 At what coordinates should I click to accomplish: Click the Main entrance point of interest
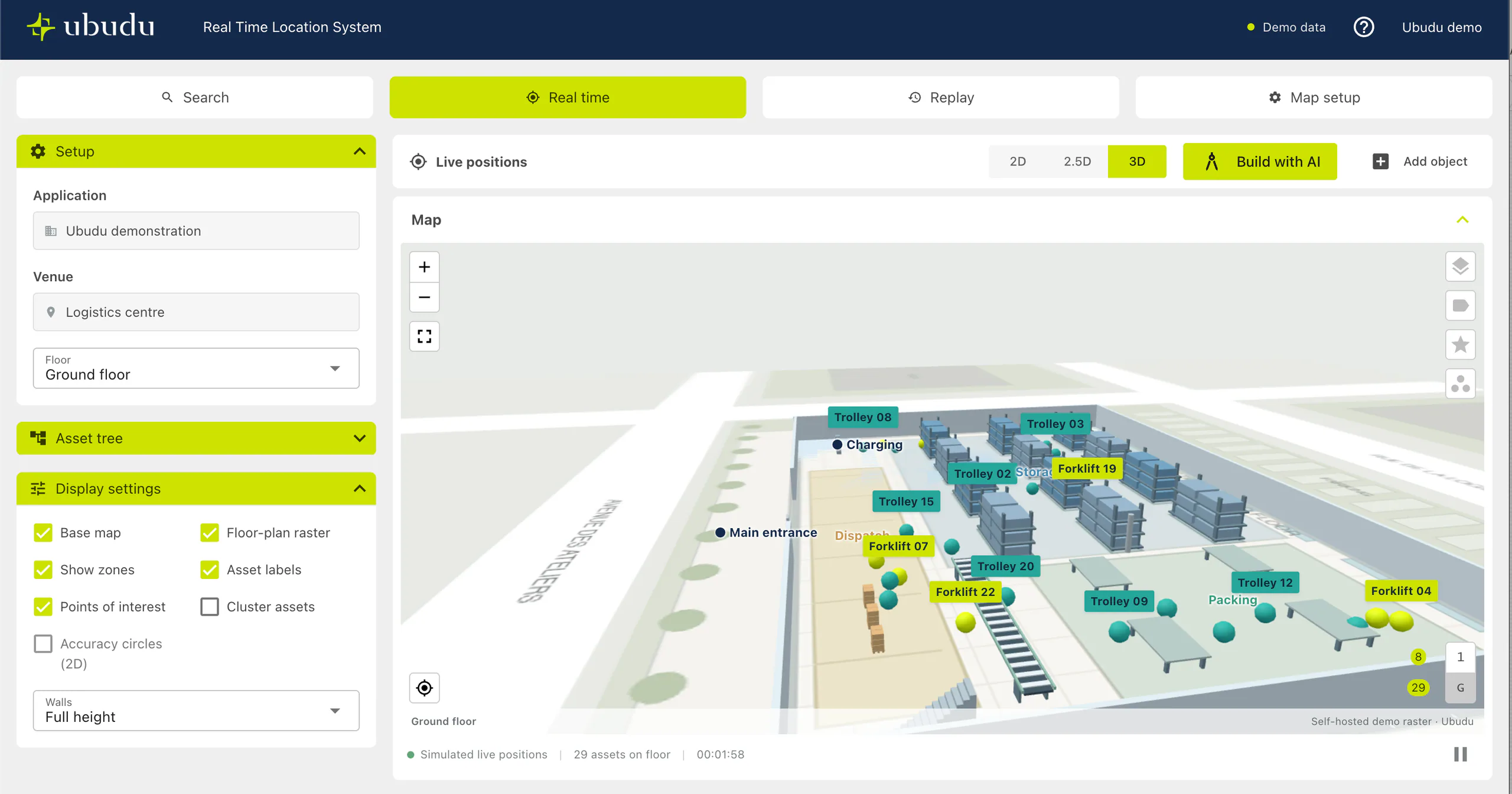[766, 532]
